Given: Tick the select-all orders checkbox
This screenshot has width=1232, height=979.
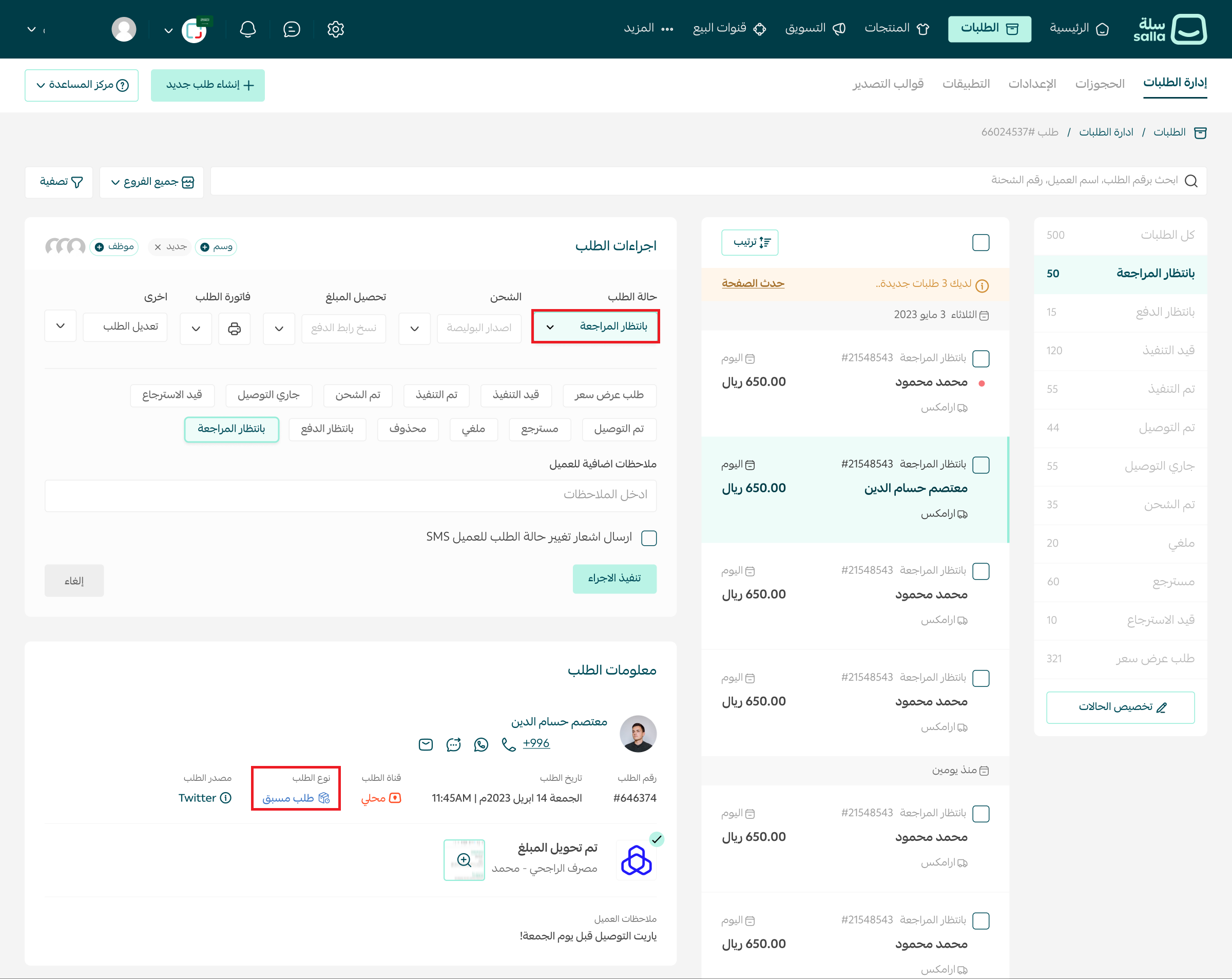Looking at the screenshot, I should [x=980, y=242].
